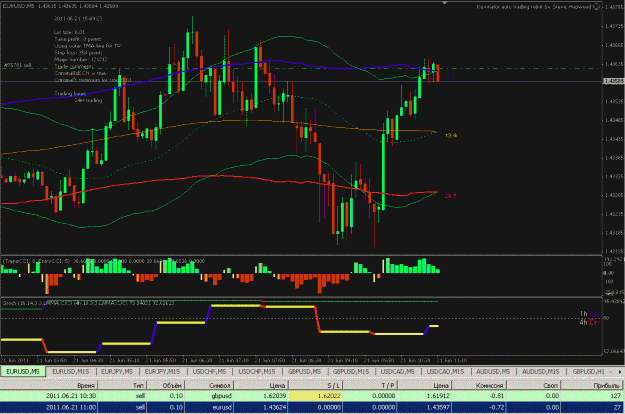Open the USDCAD,M5 chart tab
This screenshot has height=414, width=625.
point(397,371)
